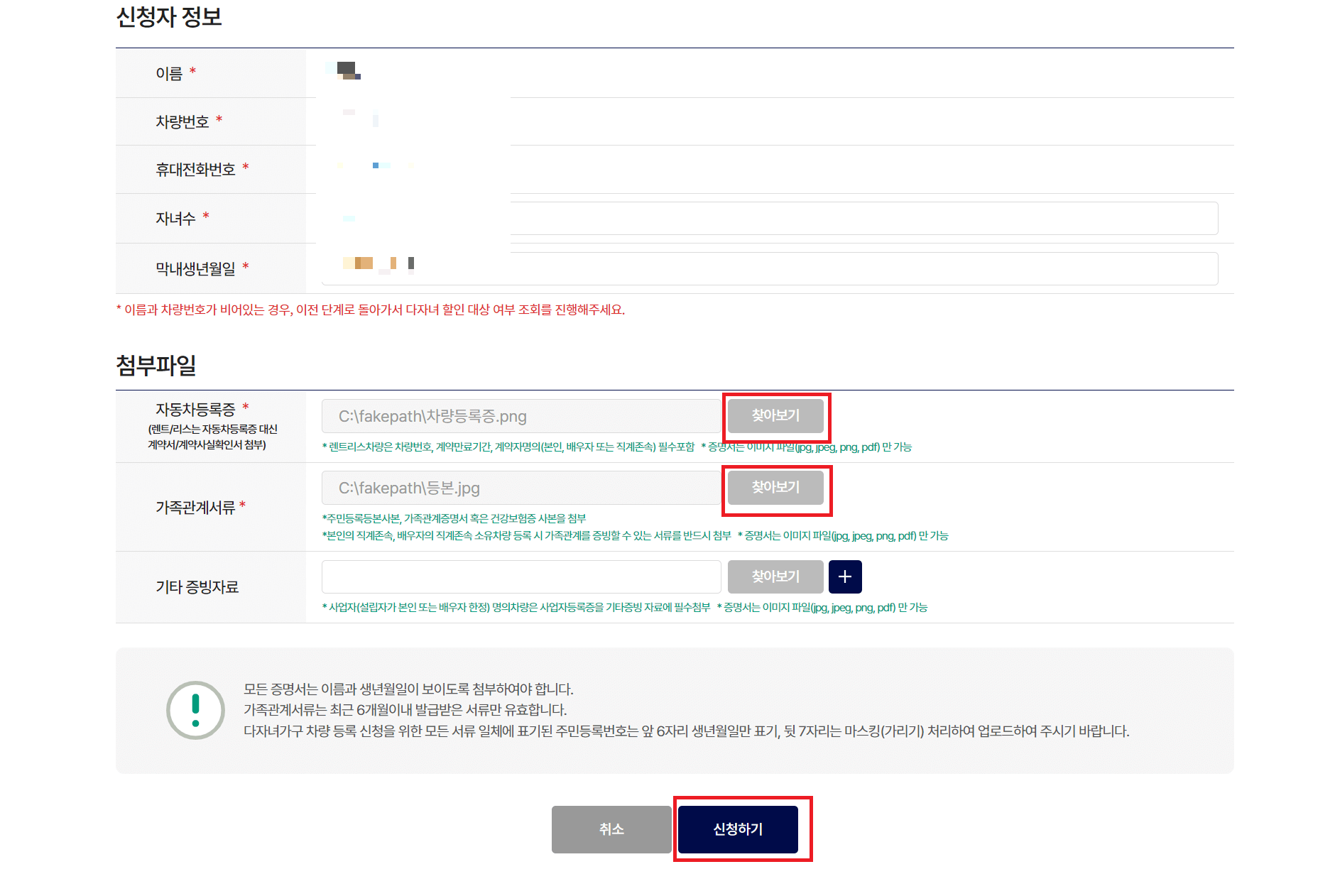Submit the form with 신청하기

coord(738,829)
